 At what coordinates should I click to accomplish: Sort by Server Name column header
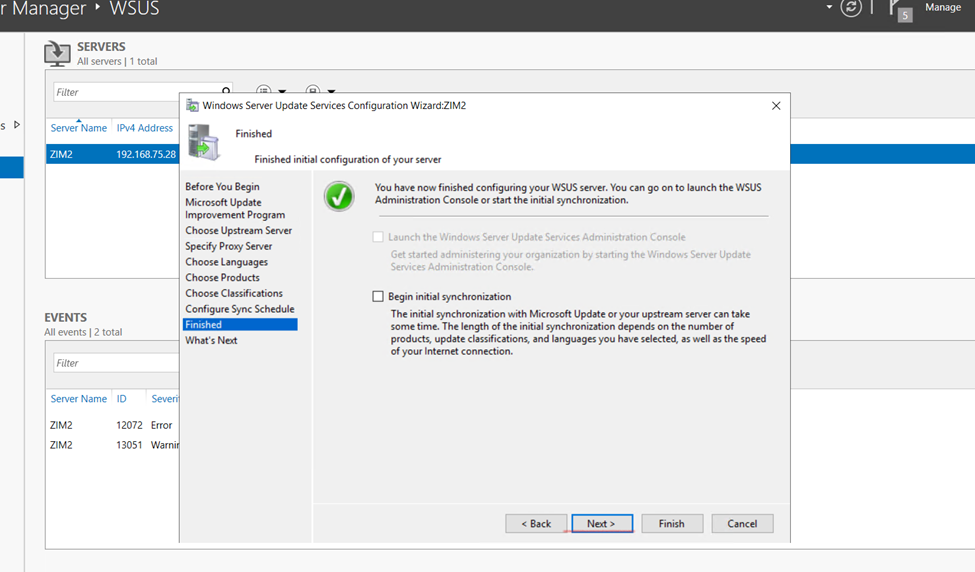[78, 128]
